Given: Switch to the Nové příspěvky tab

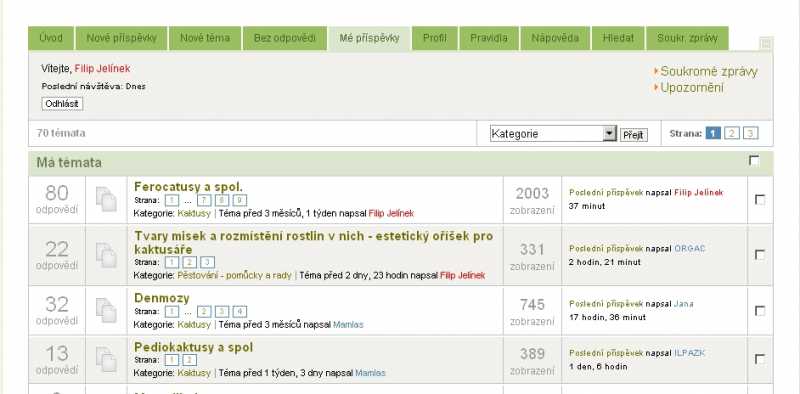Looking at the screenshot, I should pyautogui.click(x=121, y=38).
